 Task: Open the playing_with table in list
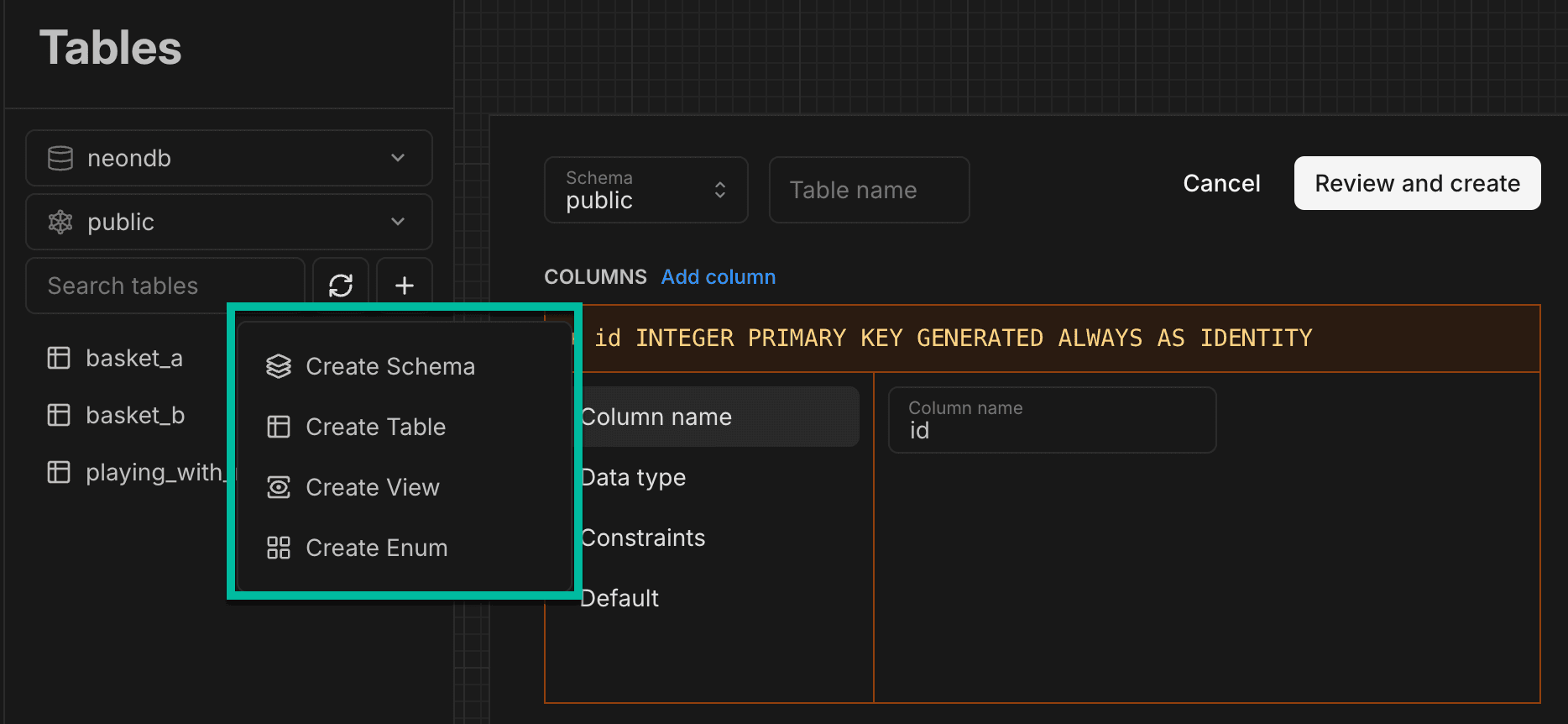point(154,472)
